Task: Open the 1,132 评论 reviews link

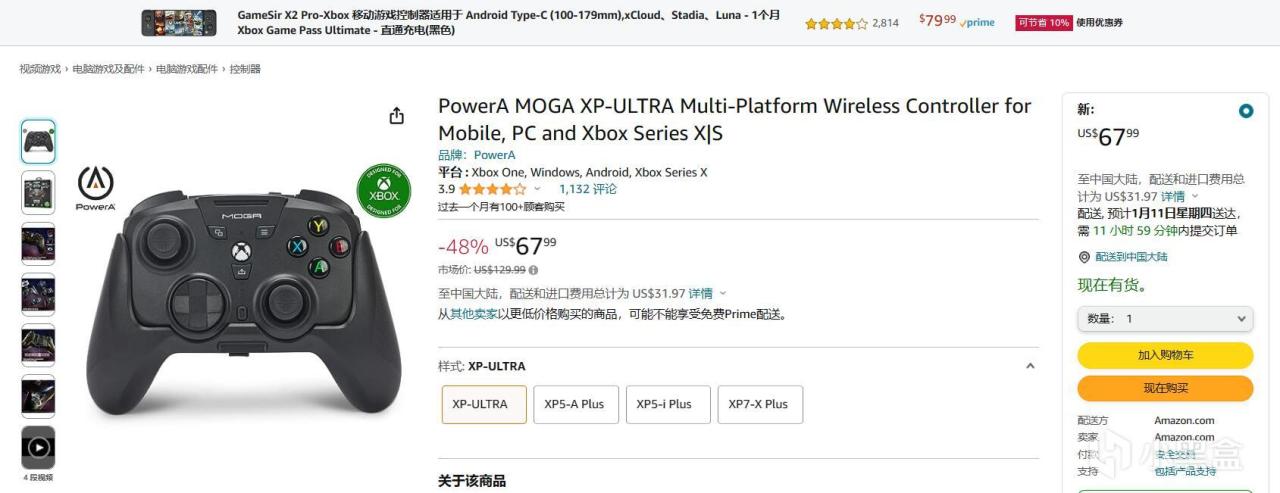Action: (587, 189)
